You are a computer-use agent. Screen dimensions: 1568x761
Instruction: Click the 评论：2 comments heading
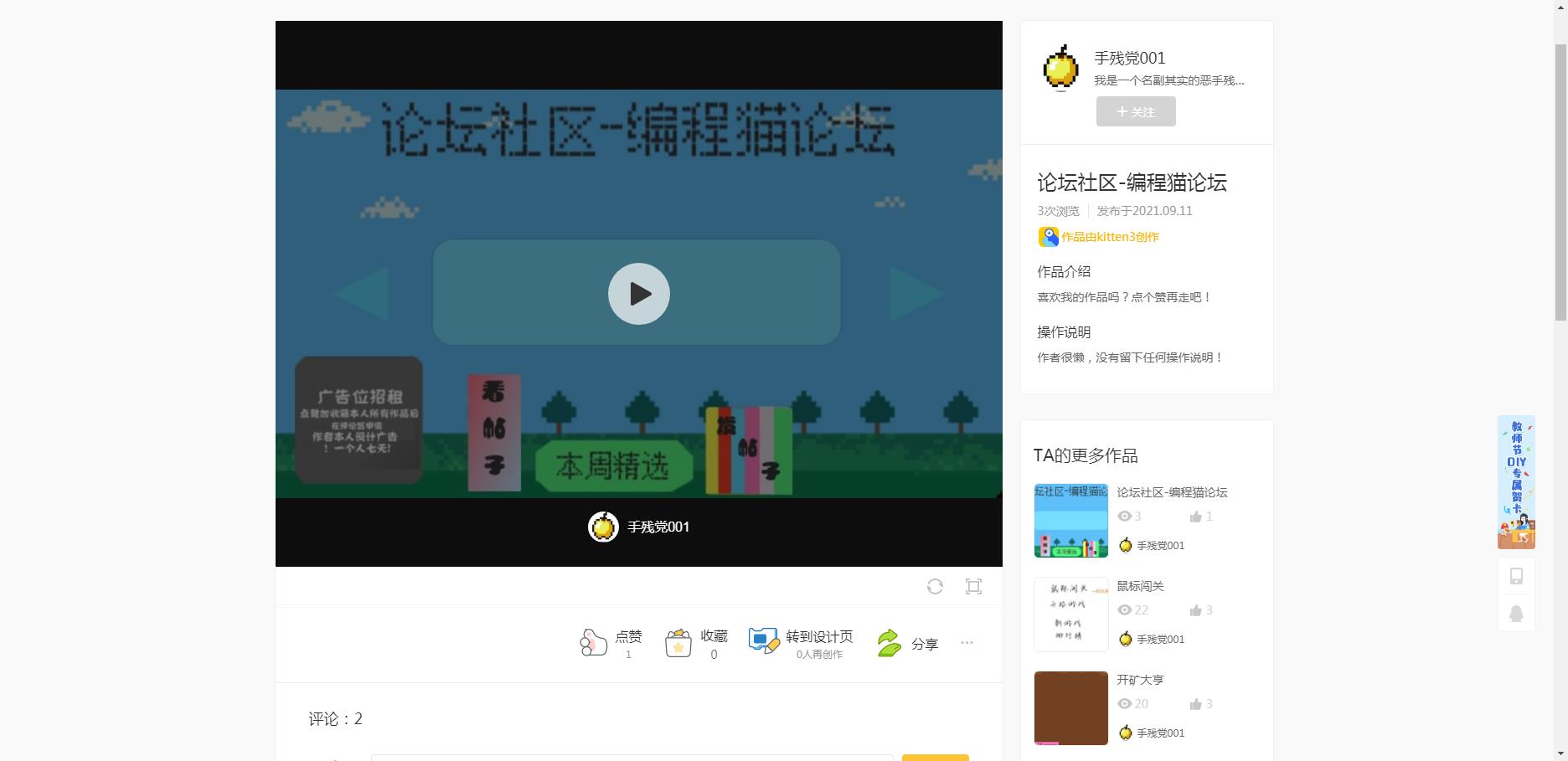coord(335,719)
